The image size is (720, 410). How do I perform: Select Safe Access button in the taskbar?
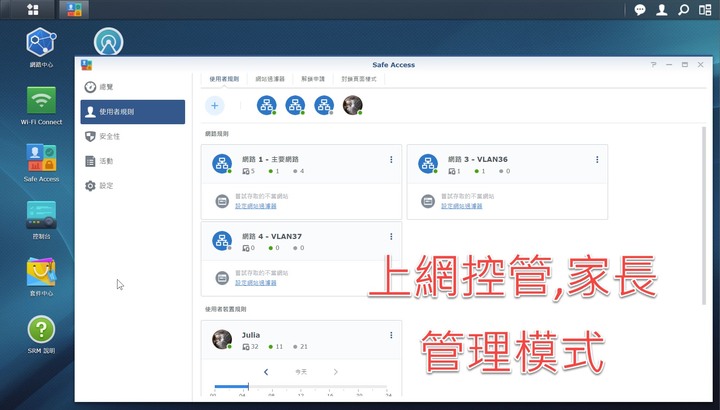[74, 9]
